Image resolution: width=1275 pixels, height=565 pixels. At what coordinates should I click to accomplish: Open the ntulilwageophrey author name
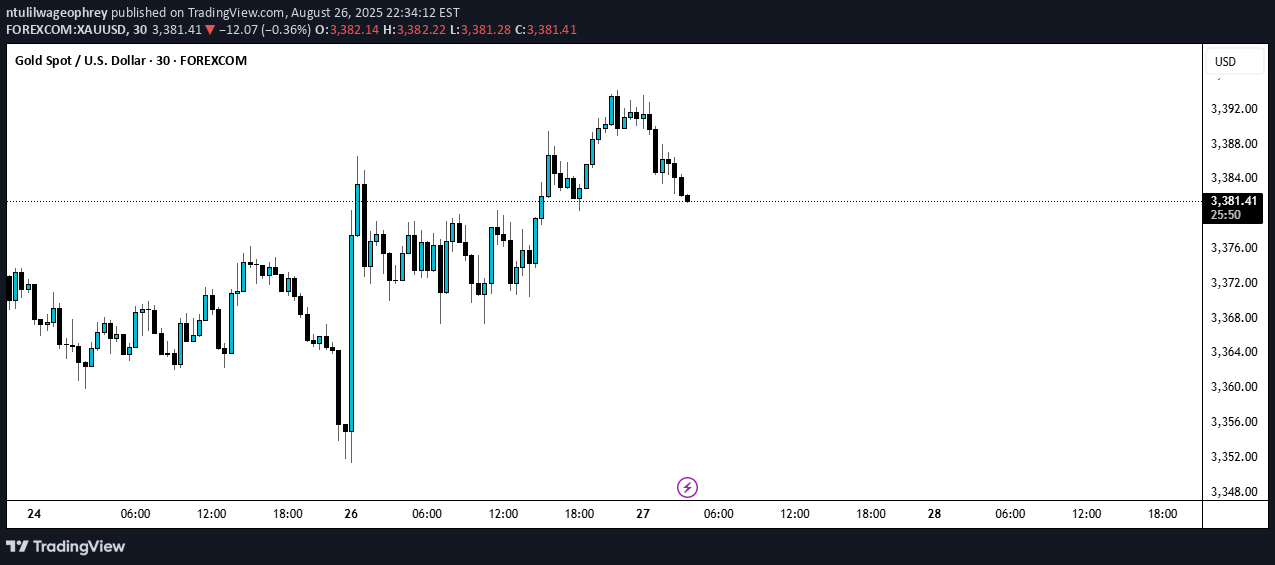click(58, 13)
